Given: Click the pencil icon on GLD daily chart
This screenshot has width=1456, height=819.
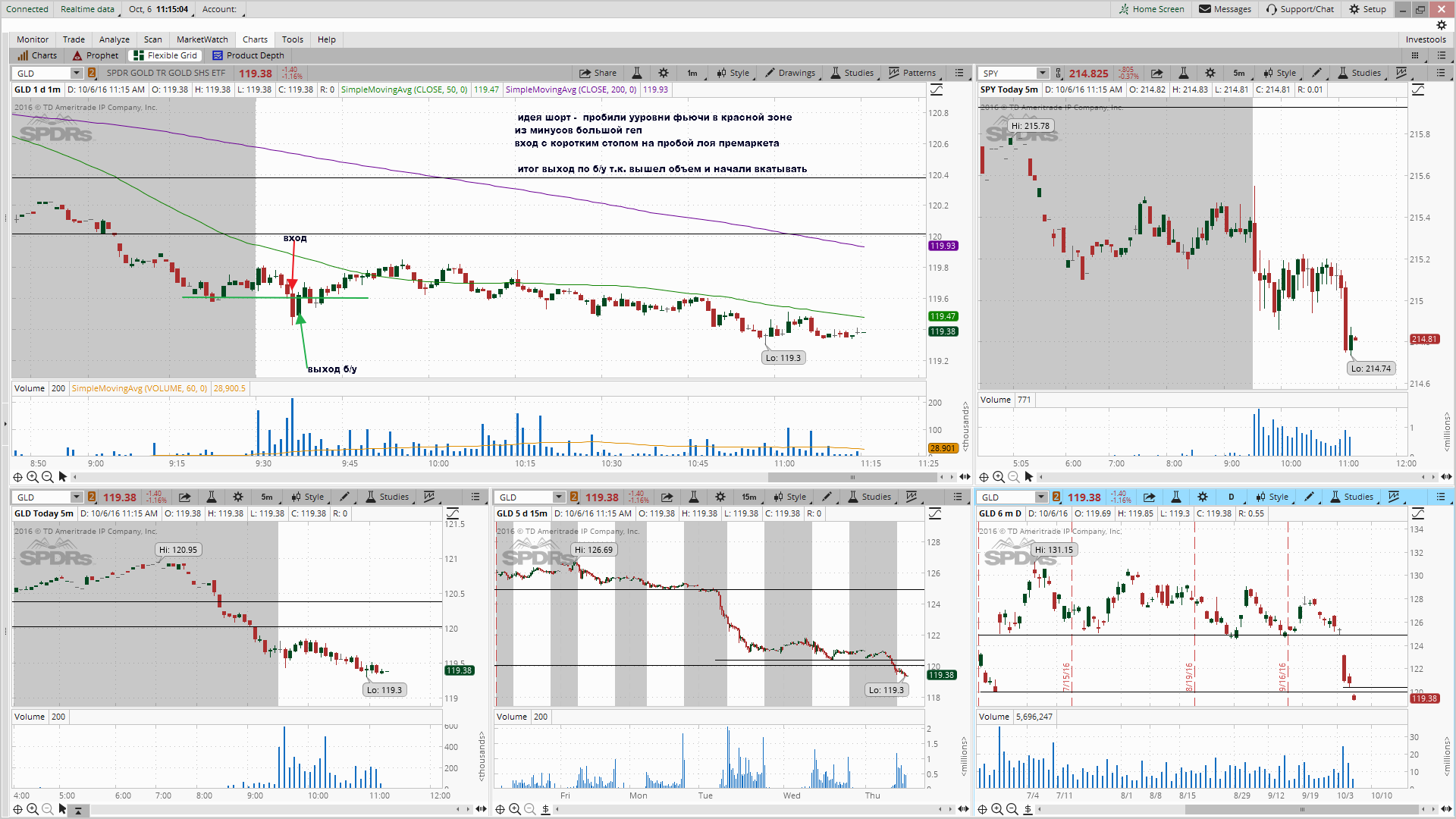Looking at the screenshot, I should point(1310,497).
